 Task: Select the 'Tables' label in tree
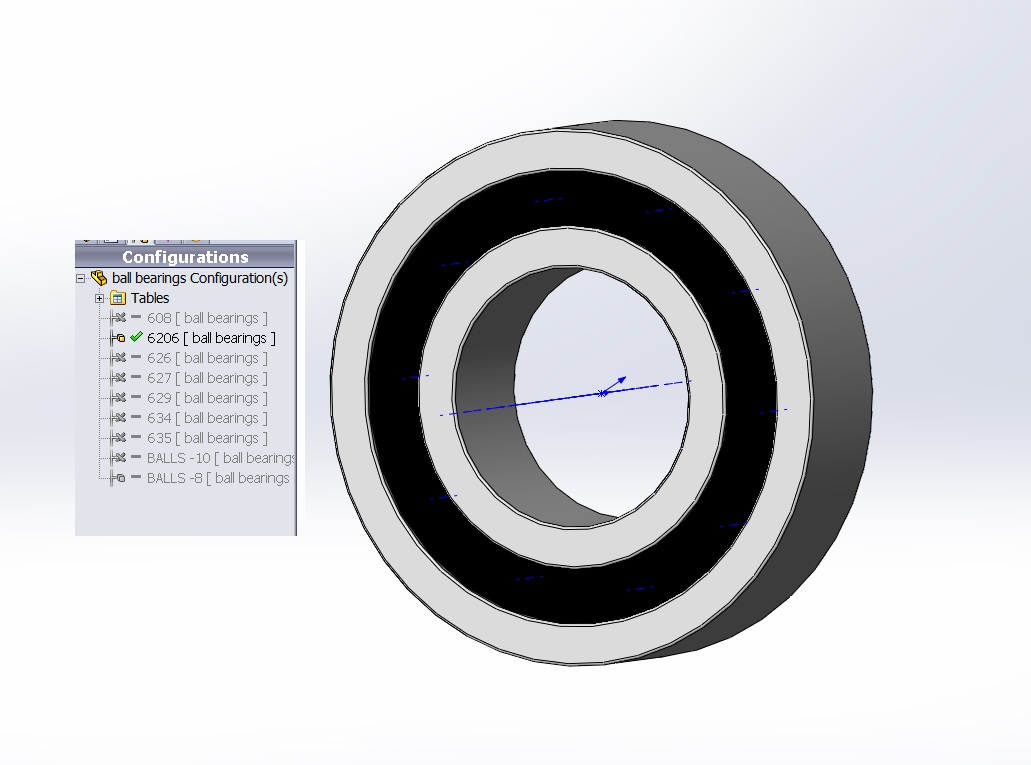coord(150,298)
